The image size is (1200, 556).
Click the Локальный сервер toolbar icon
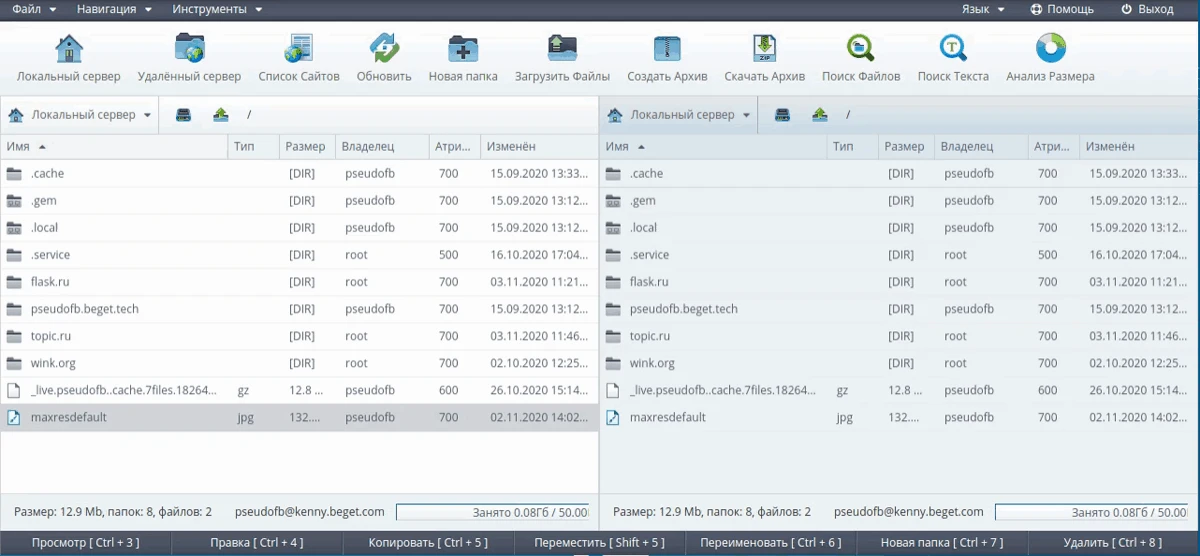coord(68,49)
